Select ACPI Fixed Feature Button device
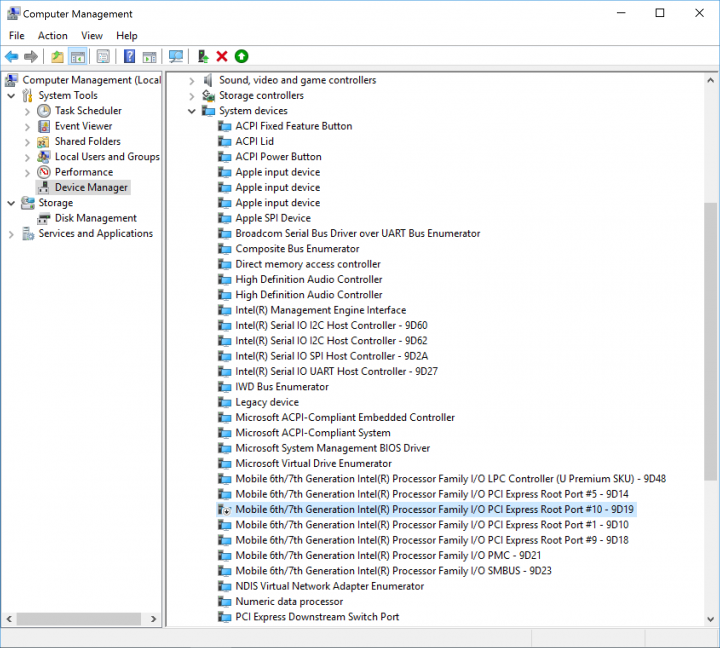This screenshot has height=648, width=720. (x=294, y=126)
